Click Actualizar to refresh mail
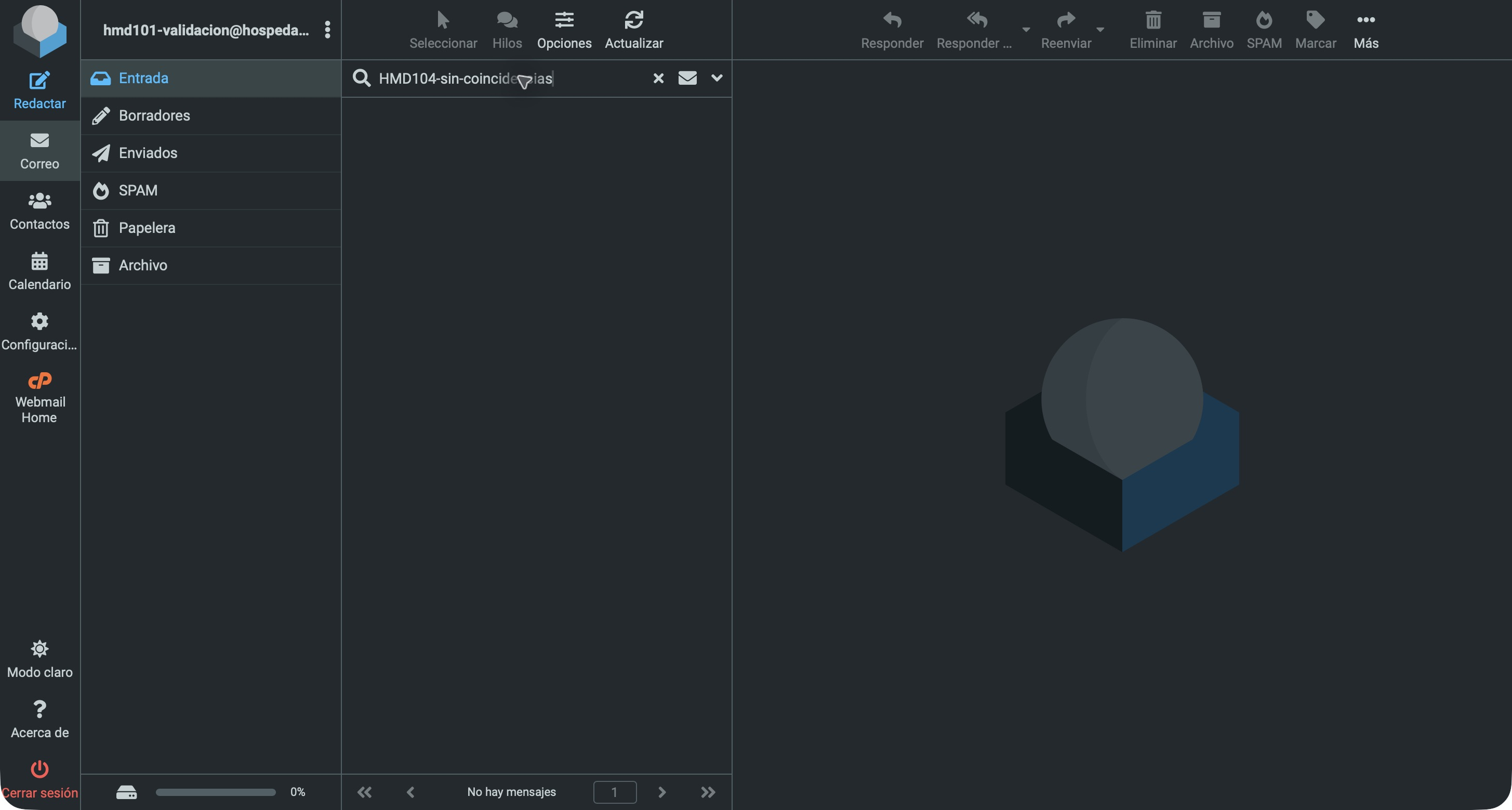1512x810 pixels. (x=634, y=29)
